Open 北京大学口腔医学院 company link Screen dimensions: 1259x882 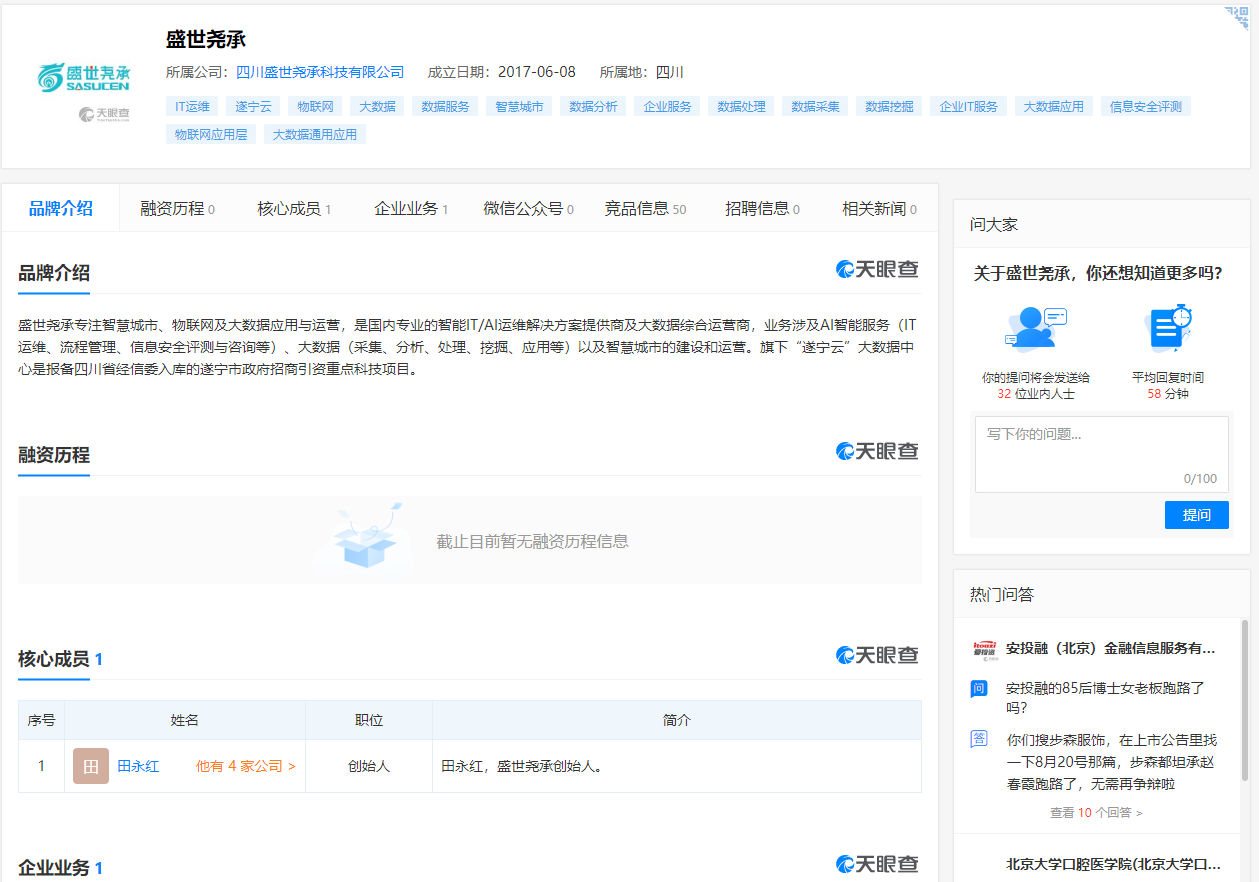(1114, 863)
